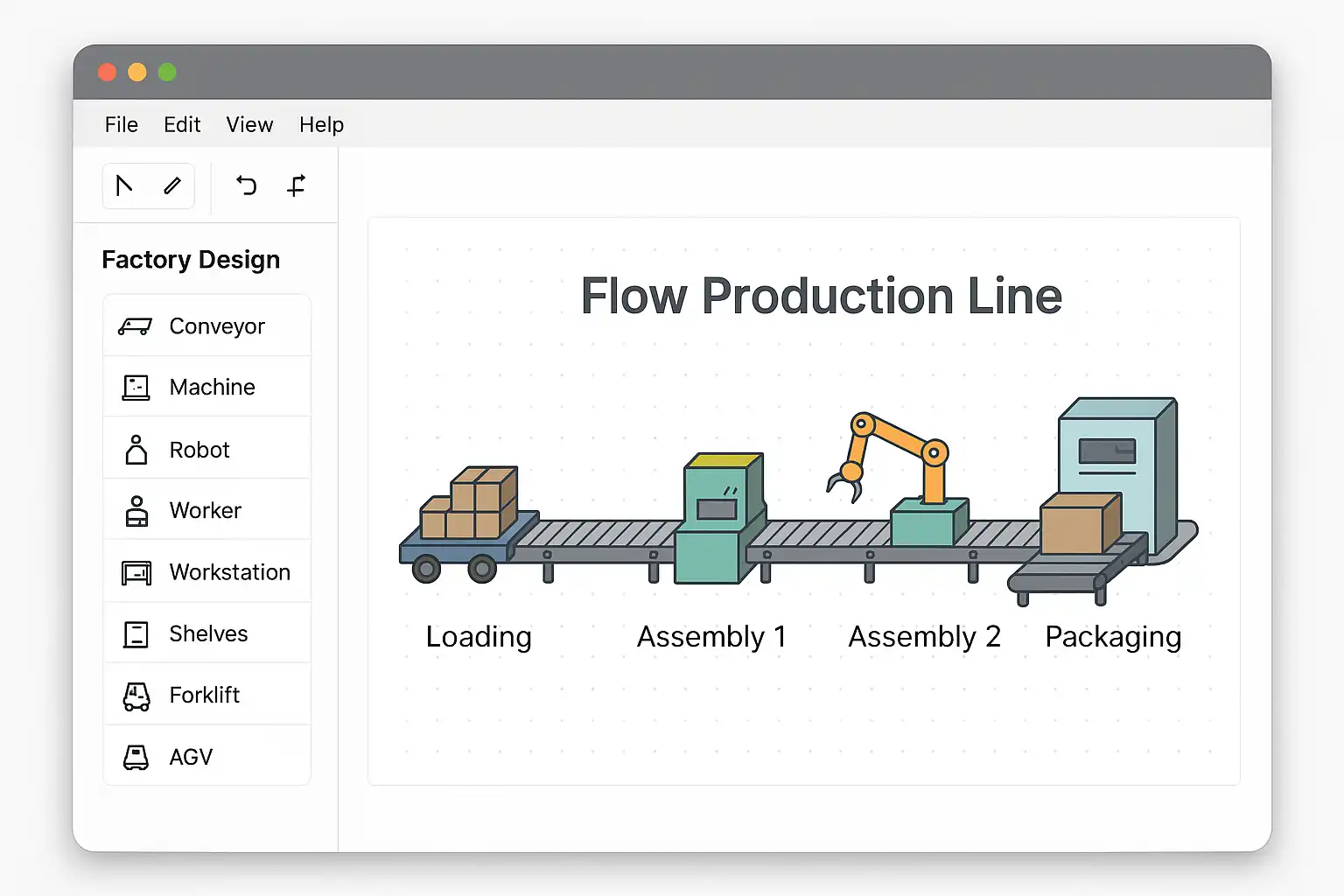
Task: Pick the AGV vehicle icon
Action: (136, 757)
